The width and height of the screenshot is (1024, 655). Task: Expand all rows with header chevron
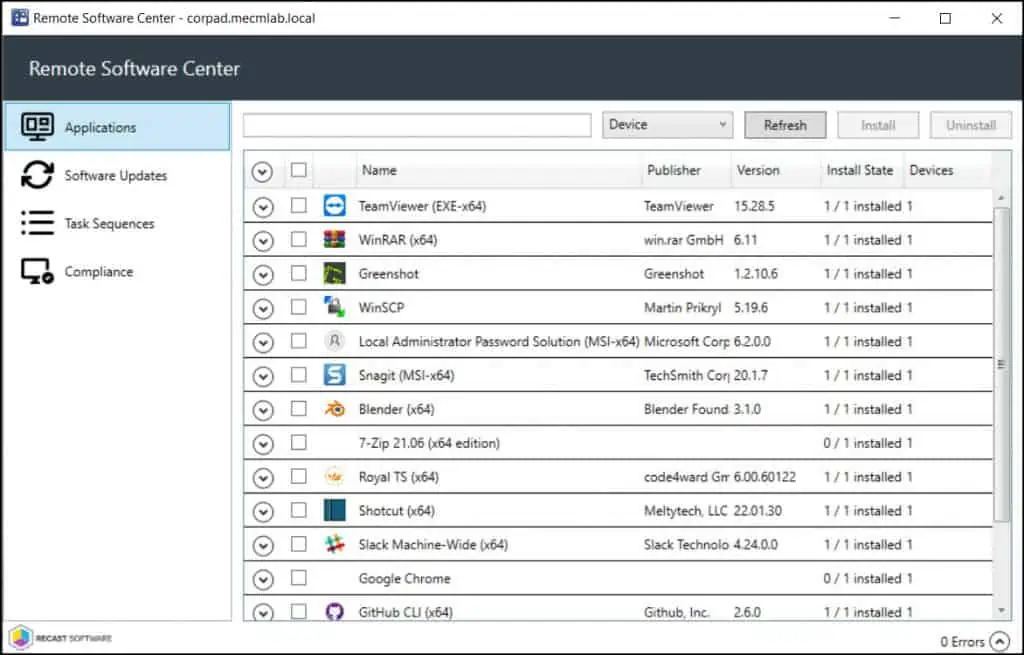point(262,172)
